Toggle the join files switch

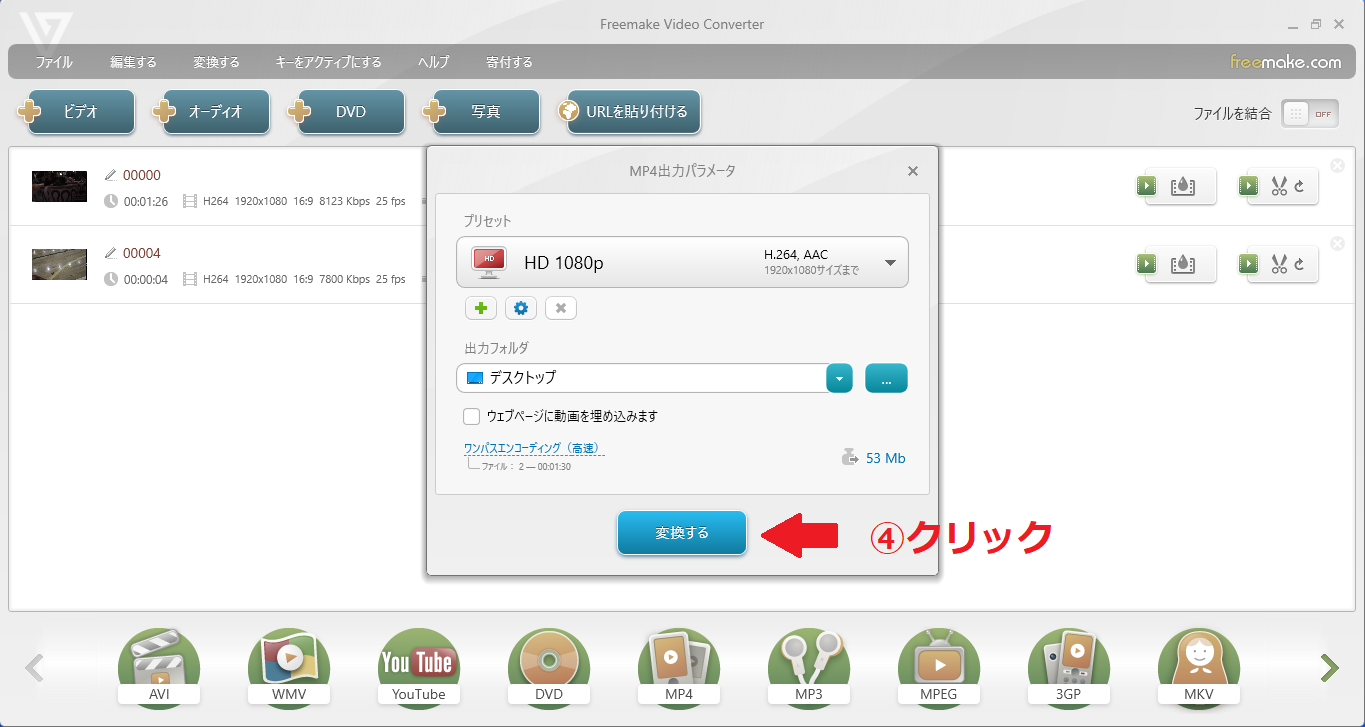coord(1310,114)
